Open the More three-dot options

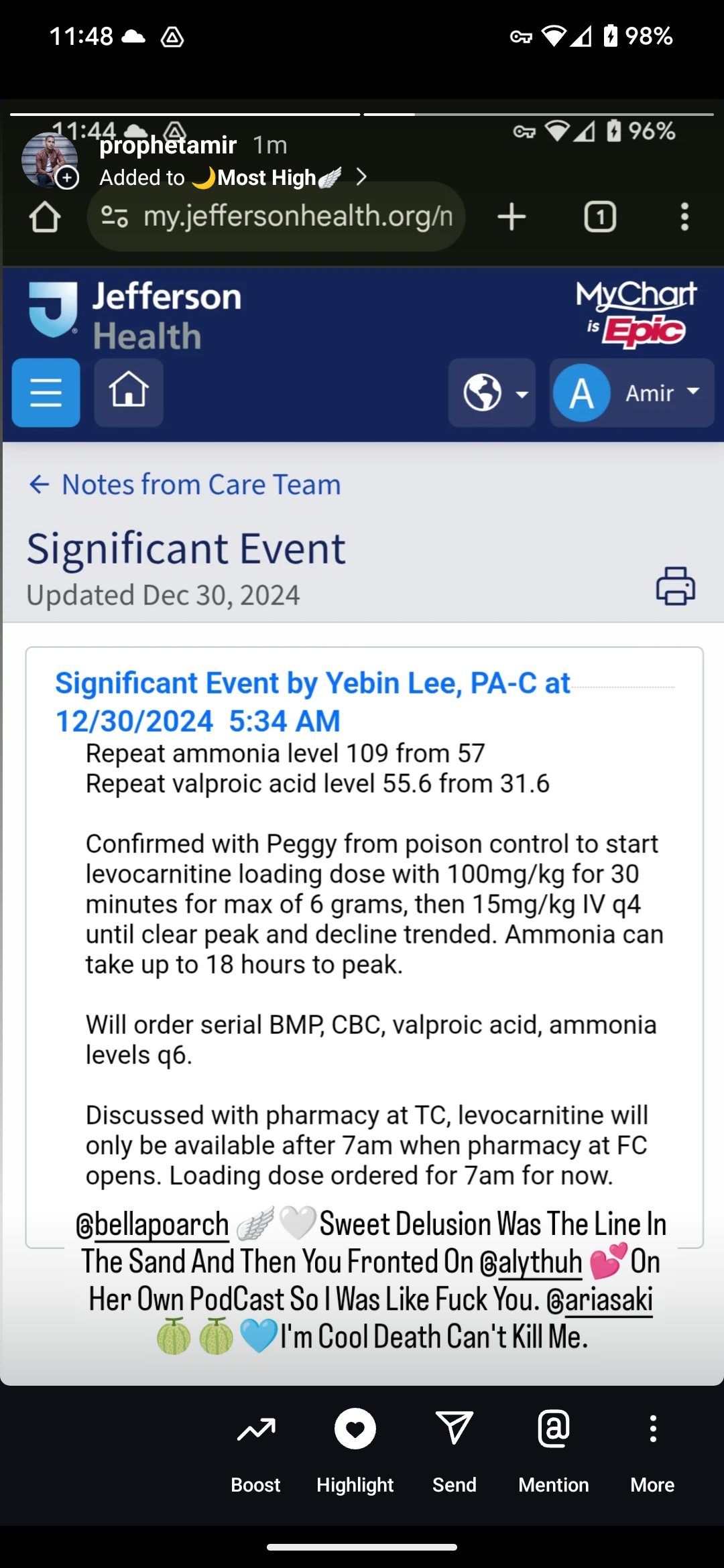(x=653, y=1429)
